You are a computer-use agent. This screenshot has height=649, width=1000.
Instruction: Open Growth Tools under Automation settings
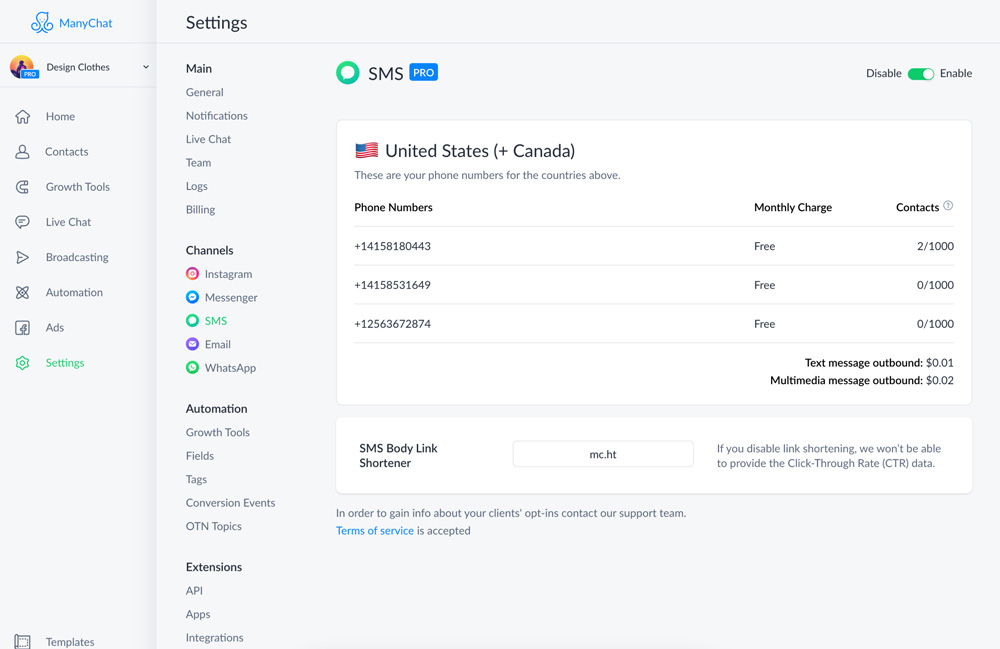(x=217, y=432)
